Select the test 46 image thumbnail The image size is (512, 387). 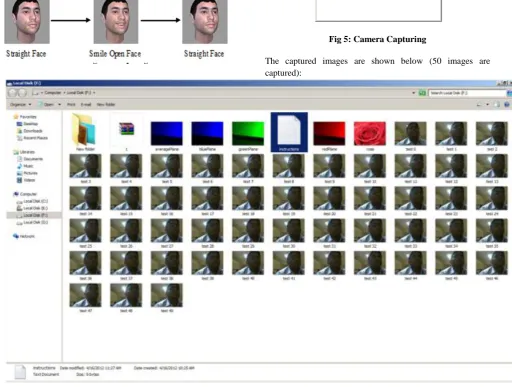(x=492, y=263)
